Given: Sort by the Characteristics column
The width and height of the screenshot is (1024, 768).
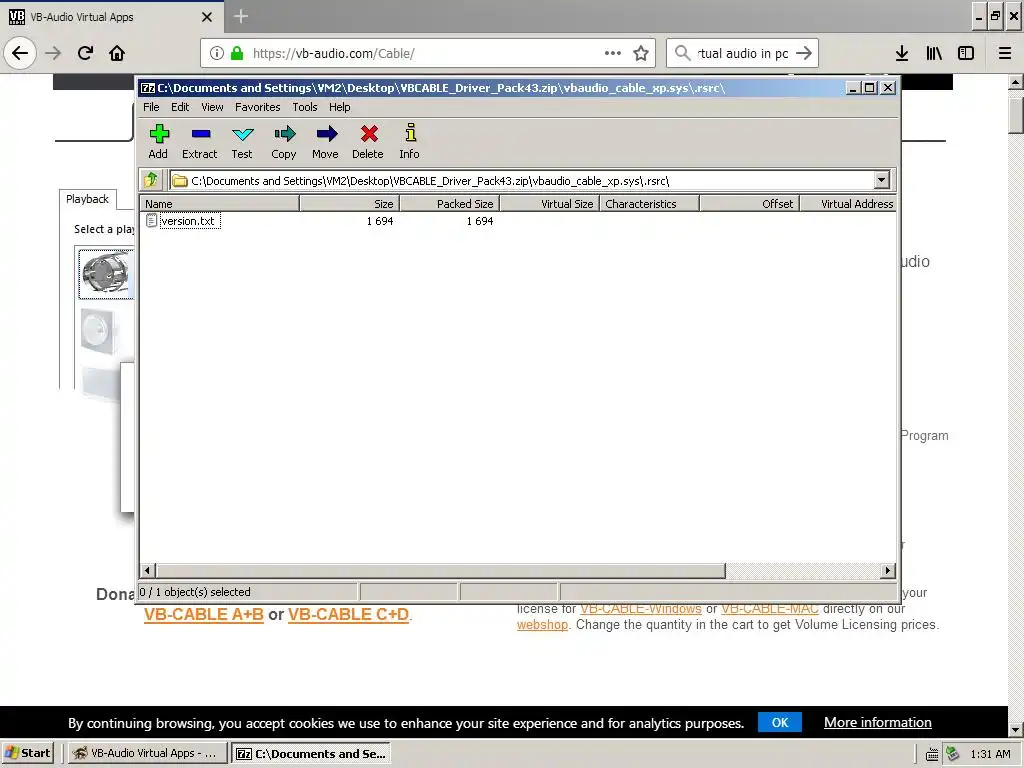Looking at the screenshot, I should 649,204.
